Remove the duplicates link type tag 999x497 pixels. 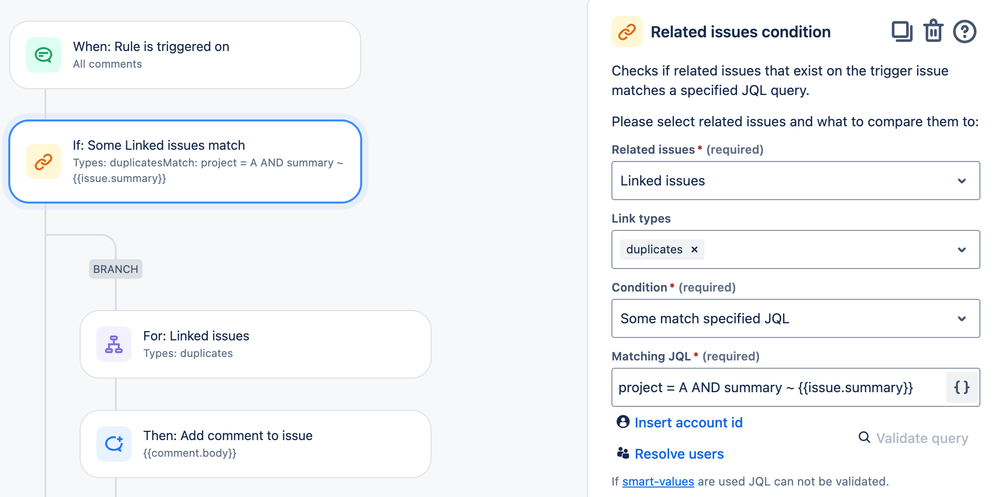pos(695,249)
